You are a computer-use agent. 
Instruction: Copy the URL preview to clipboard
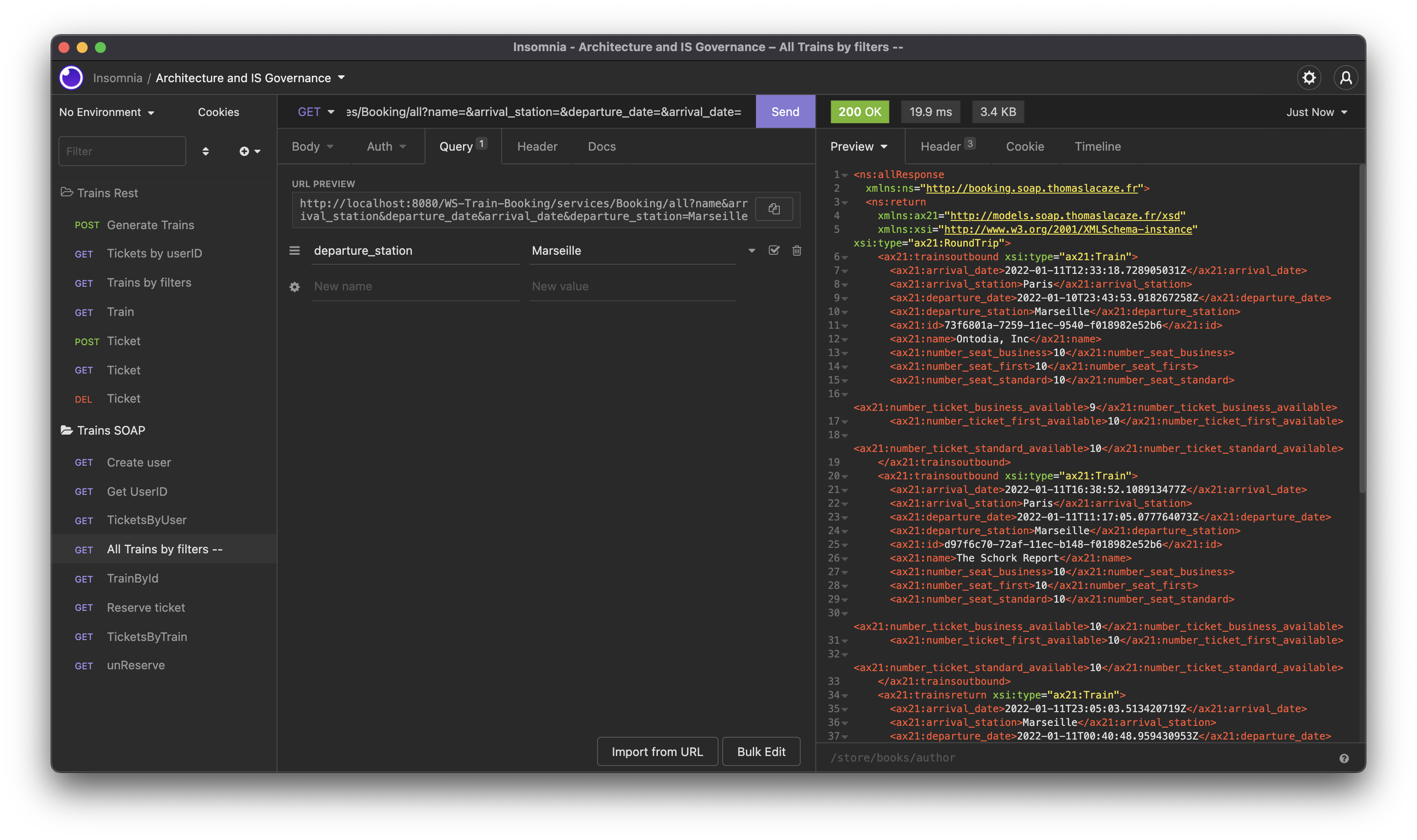(x=774, y=209)
